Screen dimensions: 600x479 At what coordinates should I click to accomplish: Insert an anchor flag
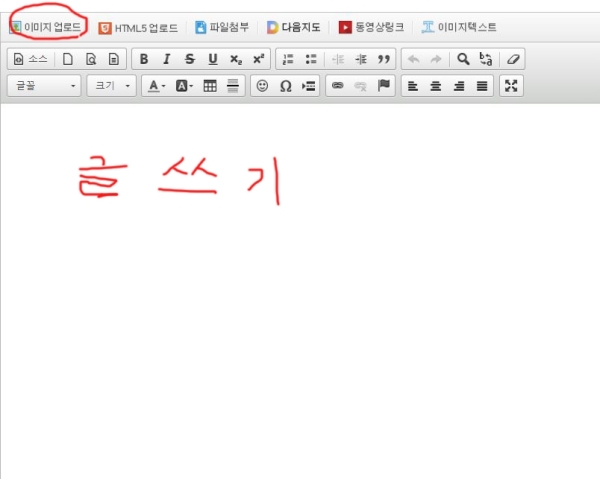point(383,86)
